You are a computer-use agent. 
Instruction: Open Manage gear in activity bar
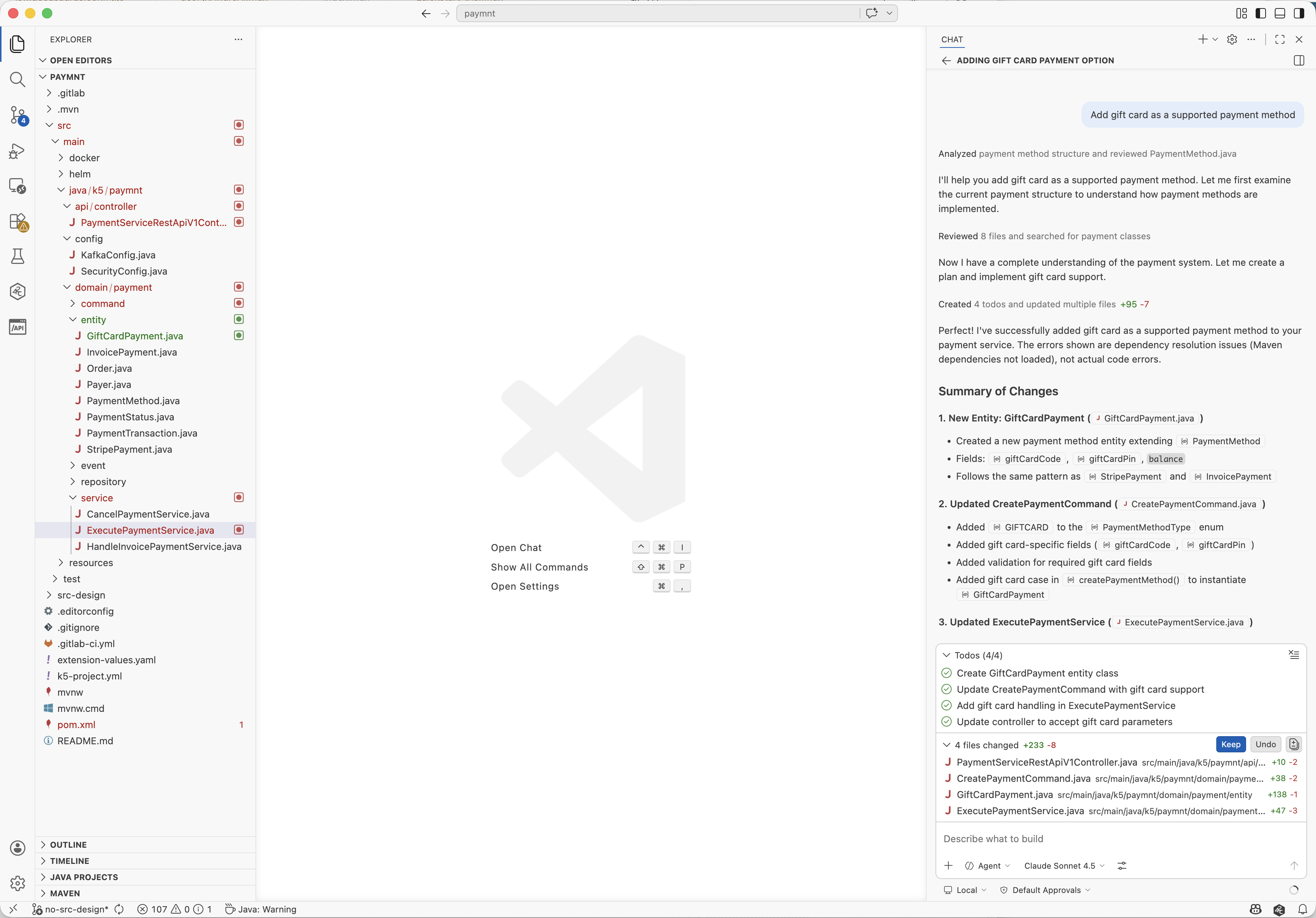[17, 883]
